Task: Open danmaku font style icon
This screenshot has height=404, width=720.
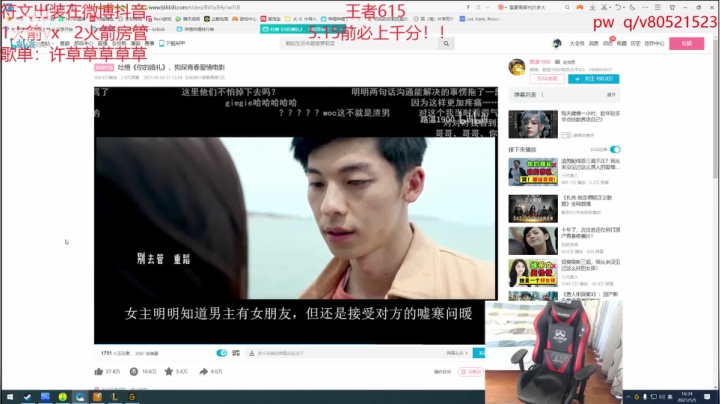Action: point(252,353)
